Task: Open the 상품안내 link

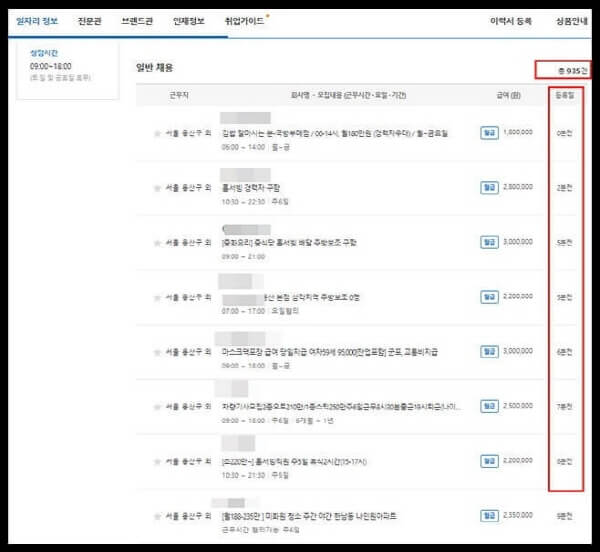Action: click(x=572, y=21)
